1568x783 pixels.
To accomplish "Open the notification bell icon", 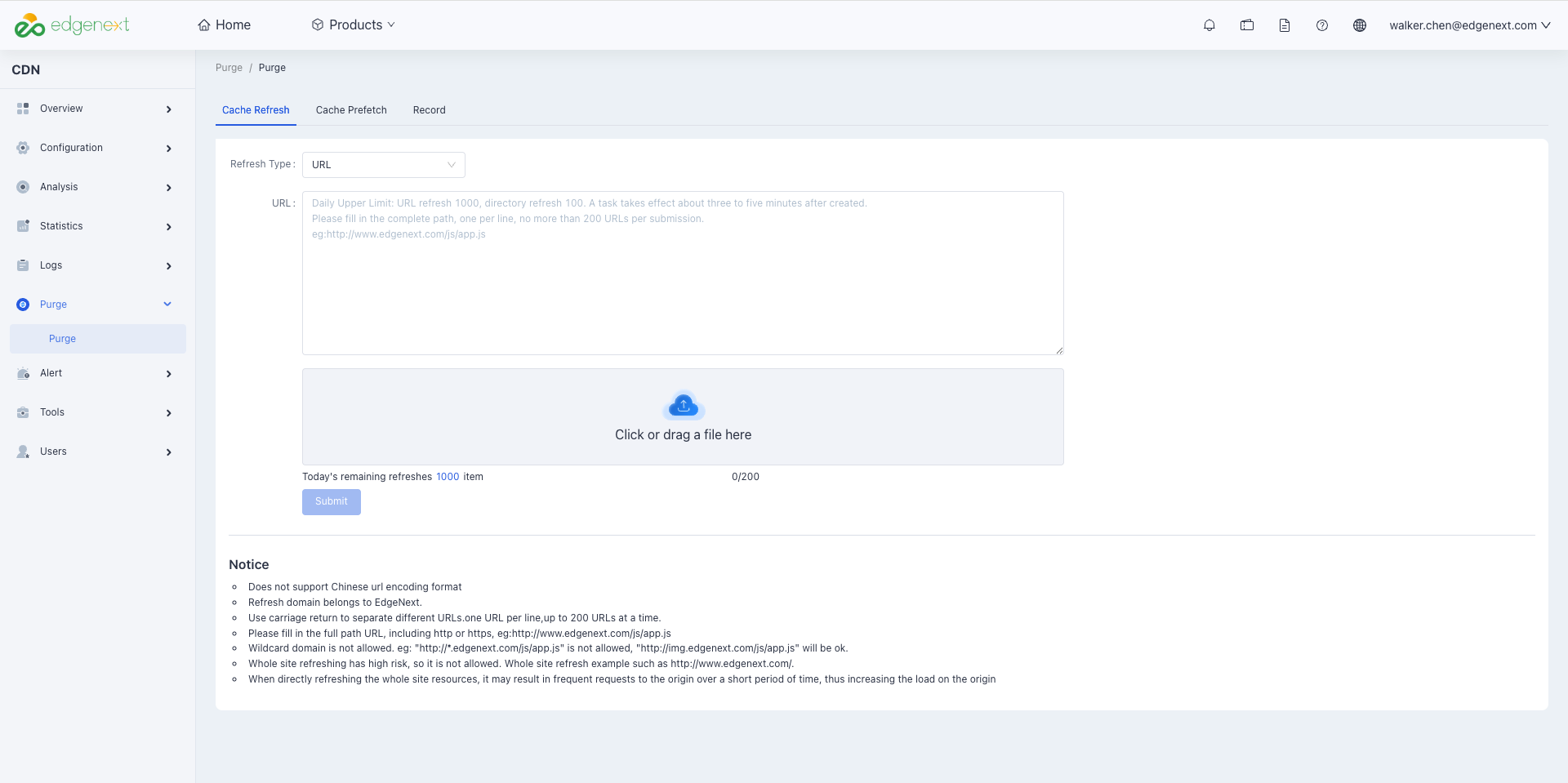I will [1209, 25].
